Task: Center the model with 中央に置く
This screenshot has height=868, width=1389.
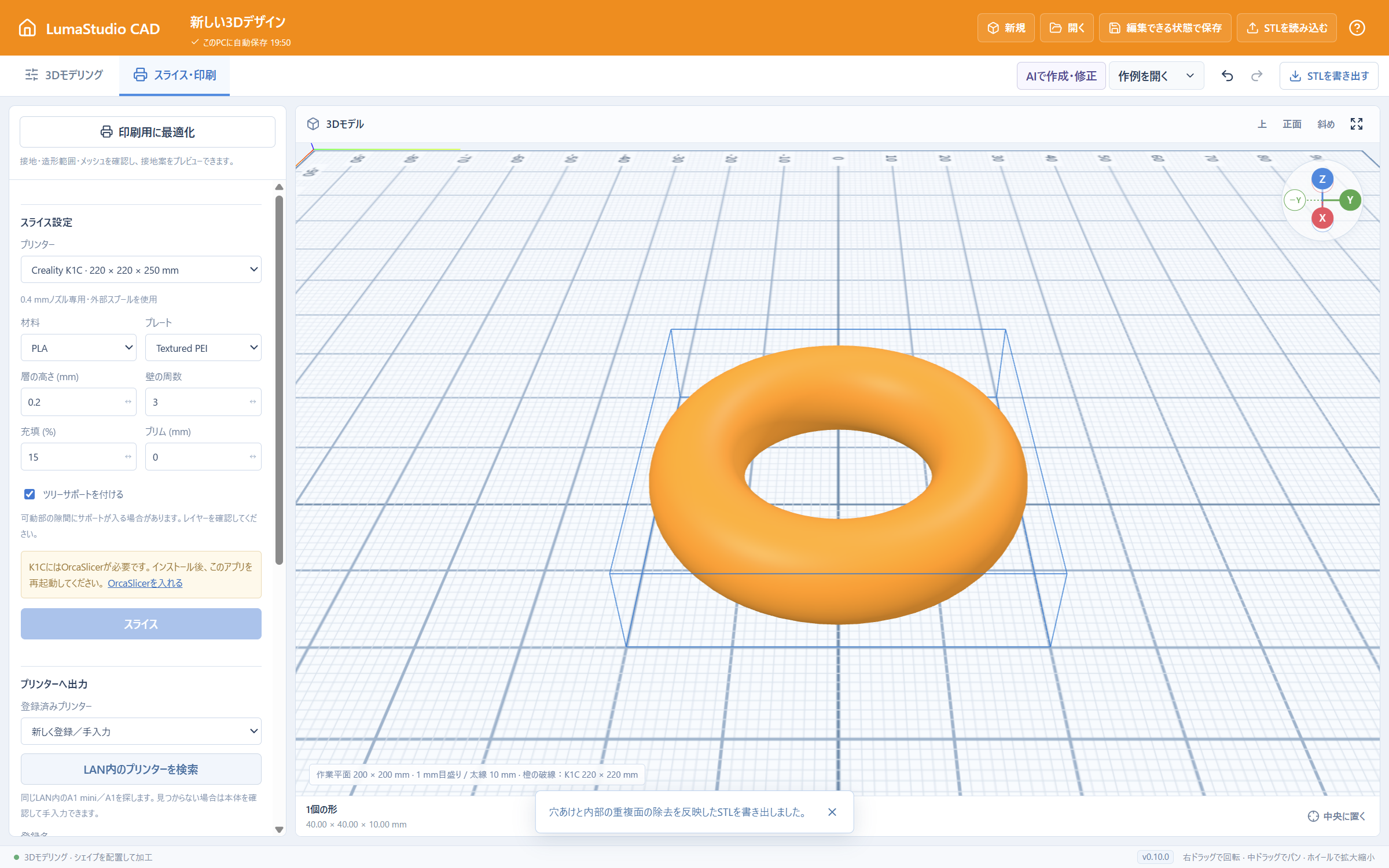Action: (1336, 816)
